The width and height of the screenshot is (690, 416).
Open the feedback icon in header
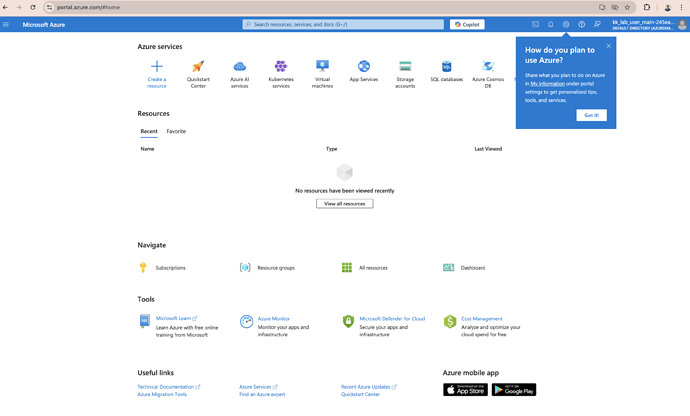[x=597, y=25]
